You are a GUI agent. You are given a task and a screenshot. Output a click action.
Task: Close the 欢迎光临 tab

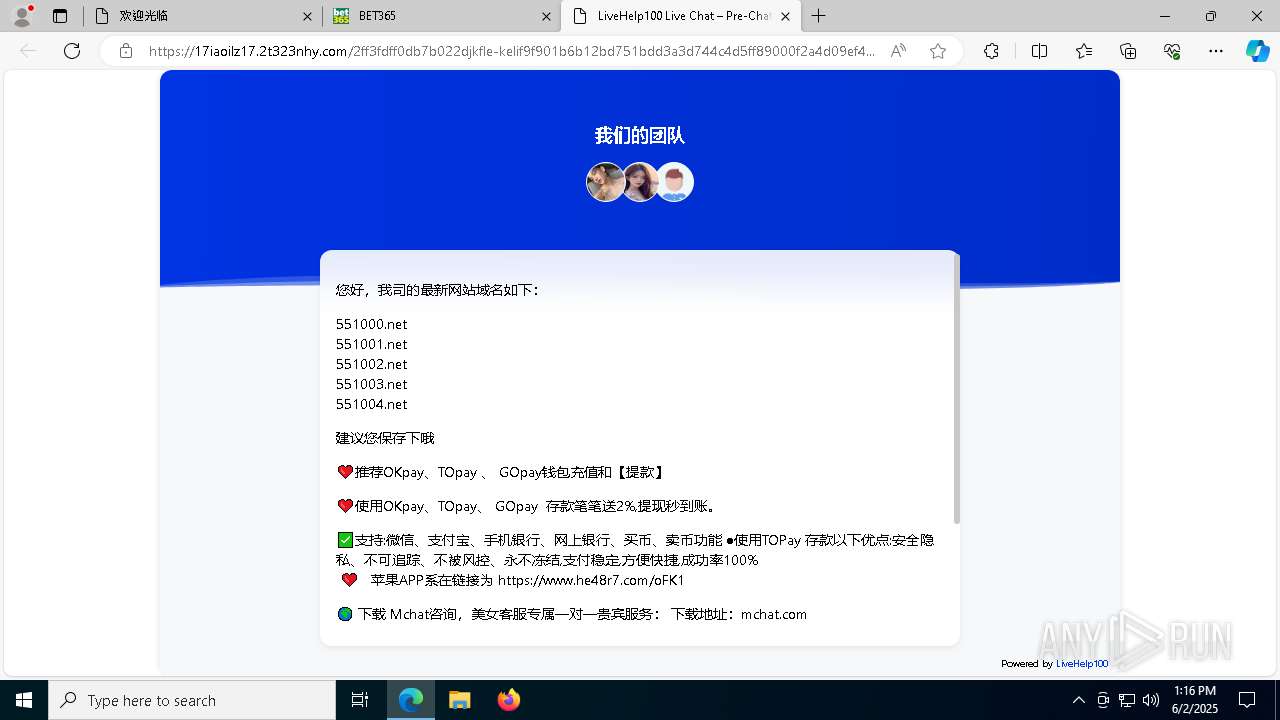click(x=307, y=16)
